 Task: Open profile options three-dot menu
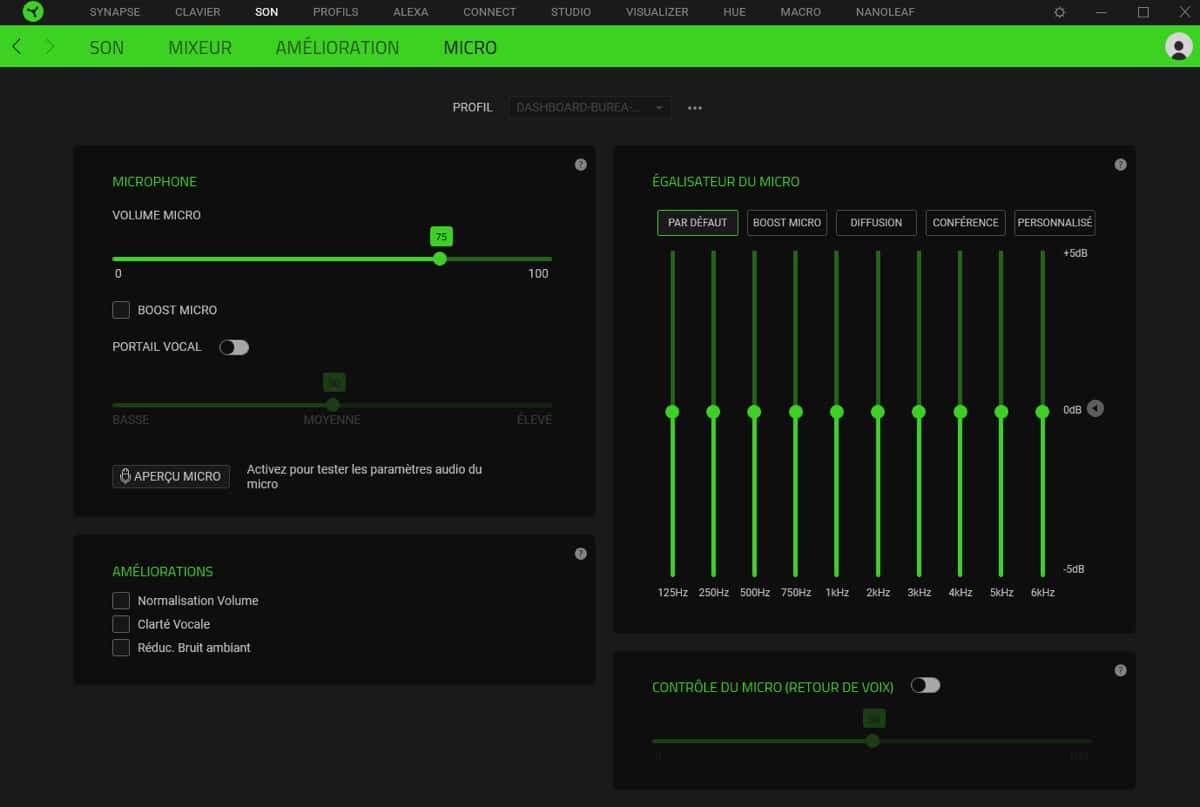[x=695, y=108]
